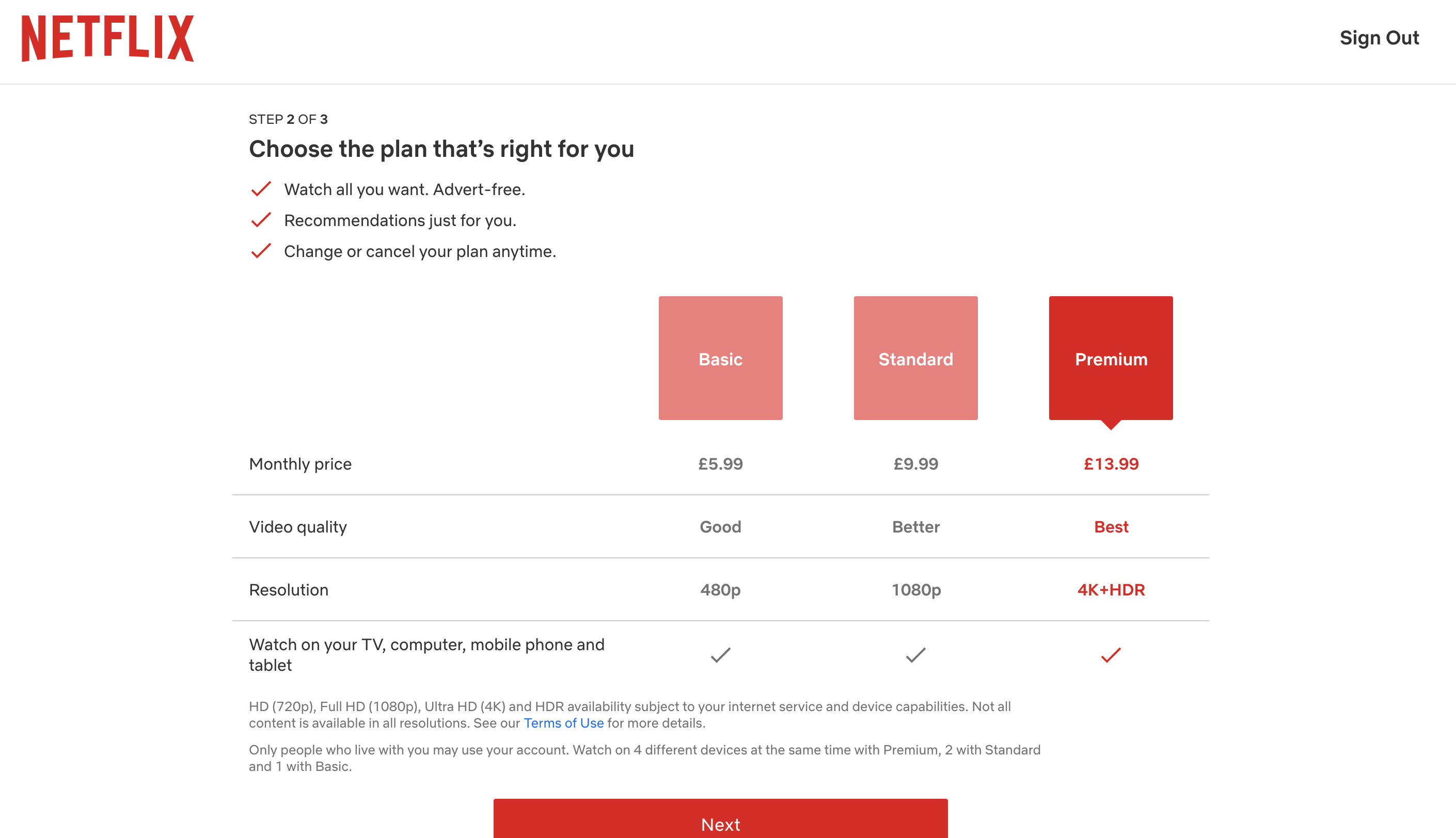Click the Standard plan £9.99 price
1456x838 pixels.
(x=915, y=464)
